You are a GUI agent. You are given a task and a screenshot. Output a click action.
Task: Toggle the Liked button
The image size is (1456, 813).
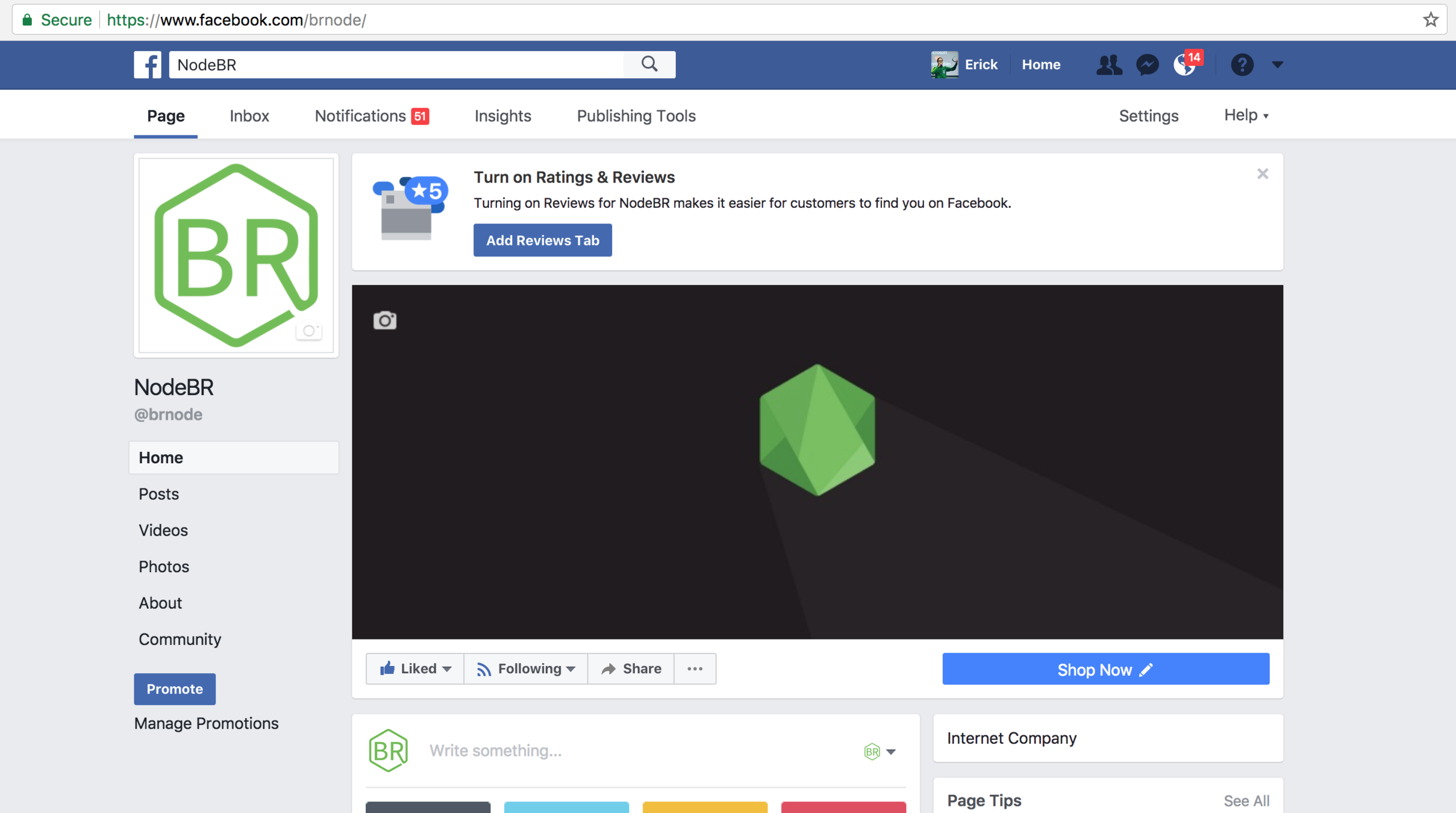[x=415, y=668]
